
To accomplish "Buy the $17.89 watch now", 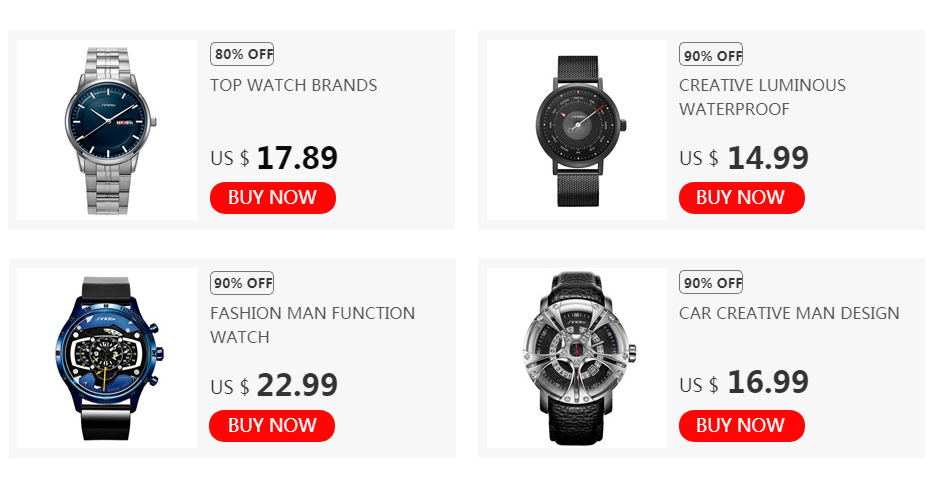I will point(273,198).
